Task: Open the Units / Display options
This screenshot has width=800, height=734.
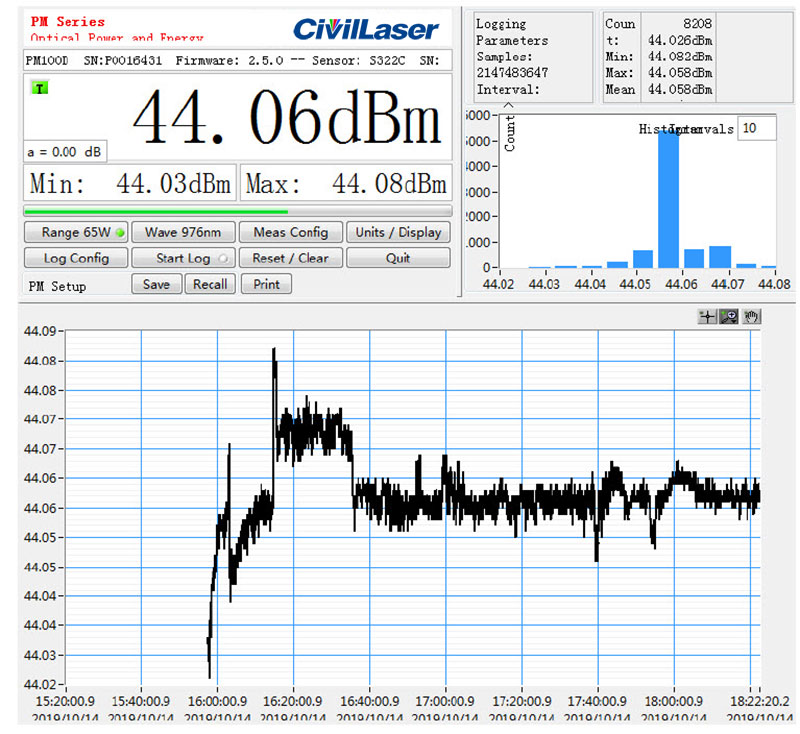Action: [398, 232]
